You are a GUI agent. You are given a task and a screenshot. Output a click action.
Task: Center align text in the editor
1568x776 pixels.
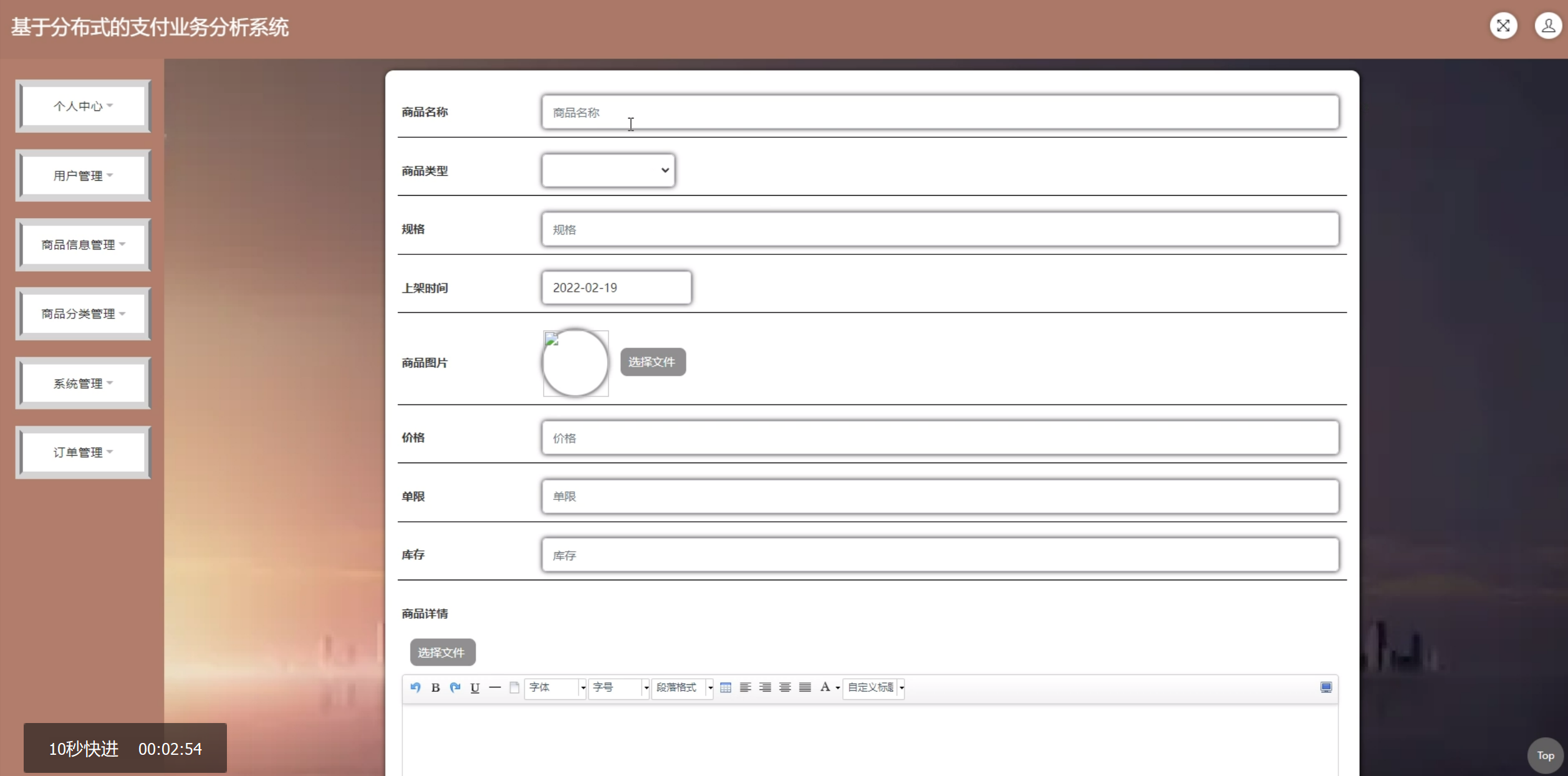pos(785,687)
